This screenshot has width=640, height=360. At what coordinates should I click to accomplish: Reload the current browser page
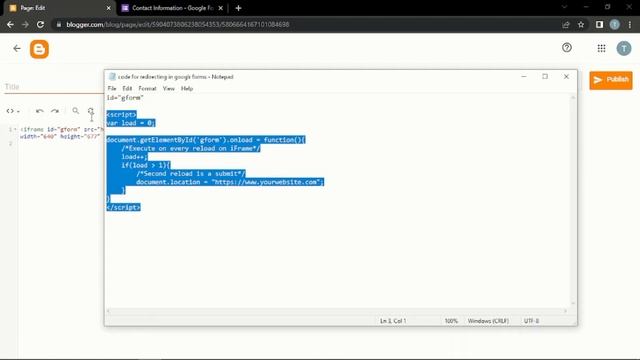[x=40, y=24]
